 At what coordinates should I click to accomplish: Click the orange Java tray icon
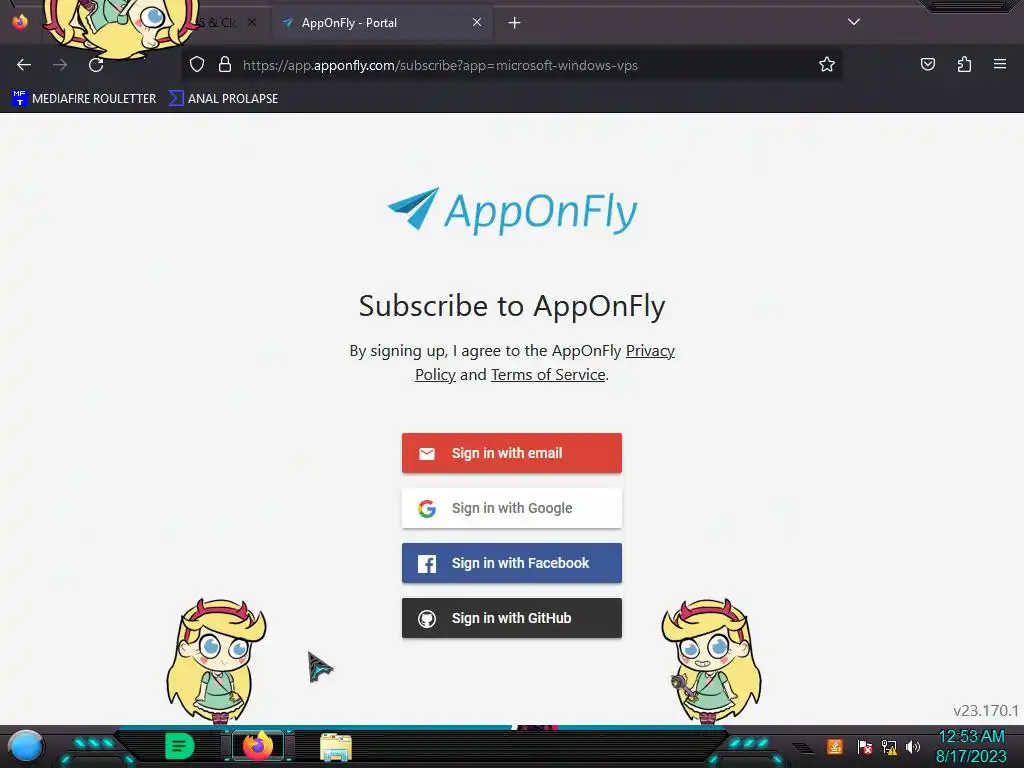[835, 746]
